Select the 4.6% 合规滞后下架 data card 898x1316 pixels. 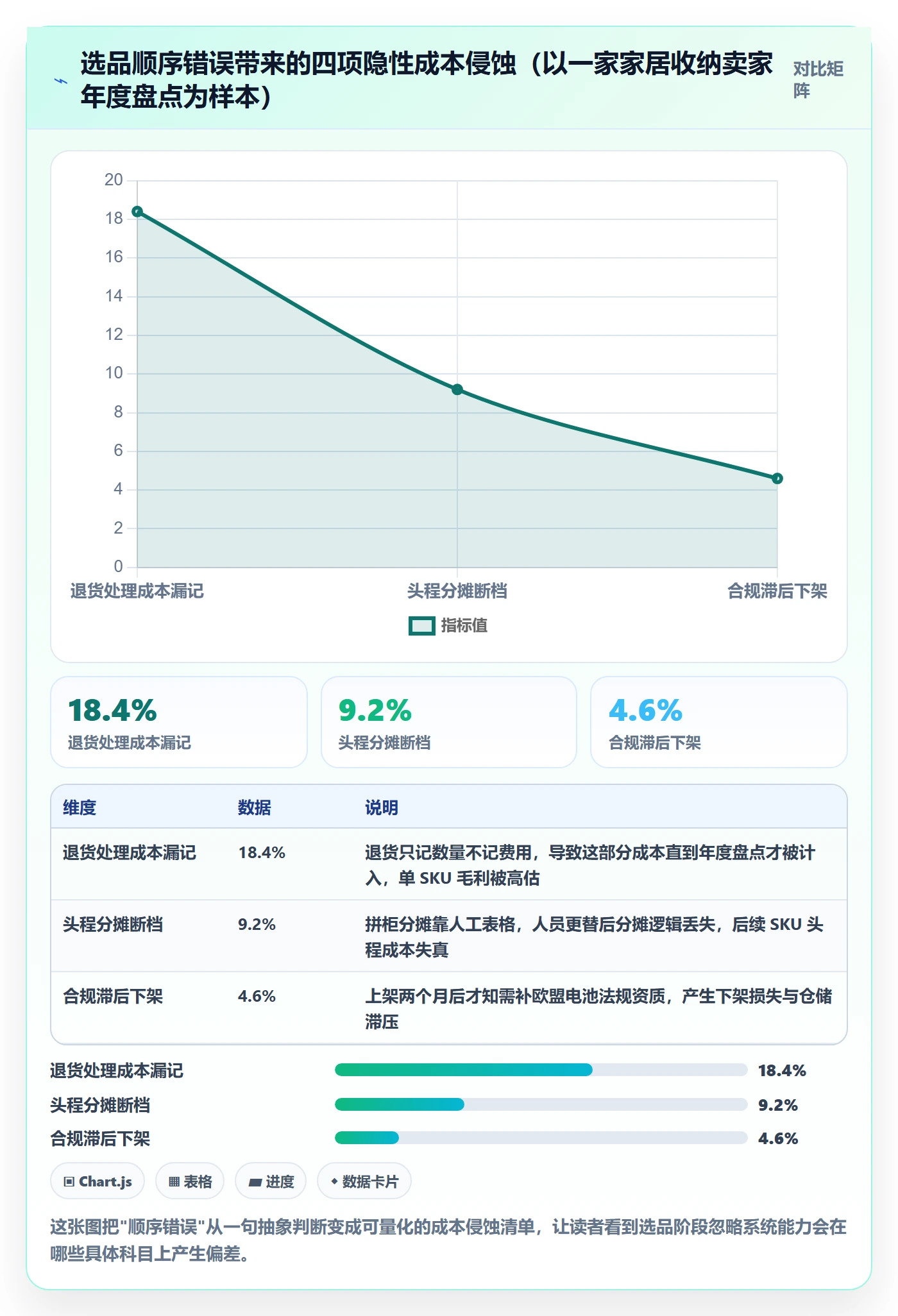click(x=719, y=722)
